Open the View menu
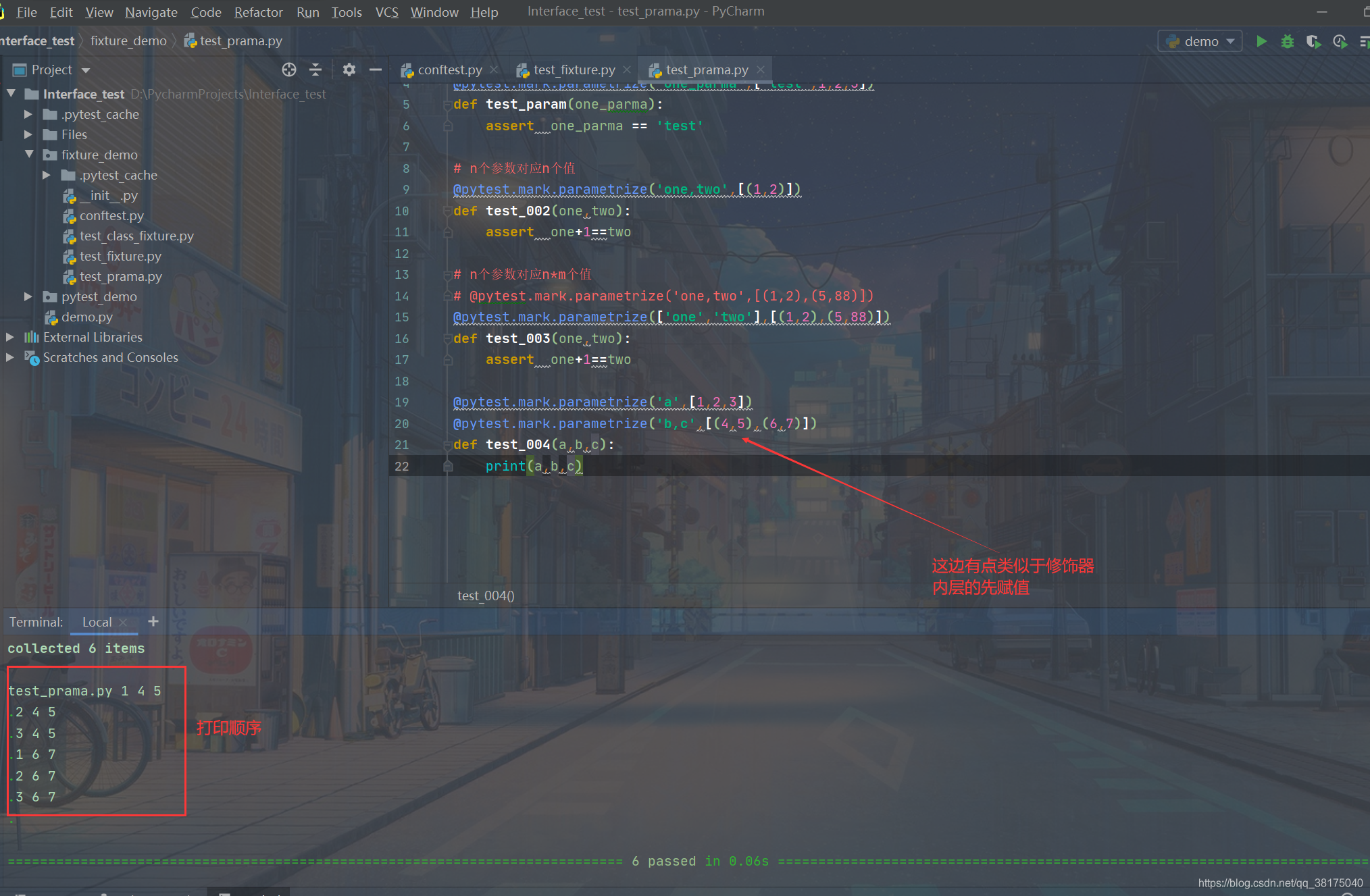 [x=99, y=12]
